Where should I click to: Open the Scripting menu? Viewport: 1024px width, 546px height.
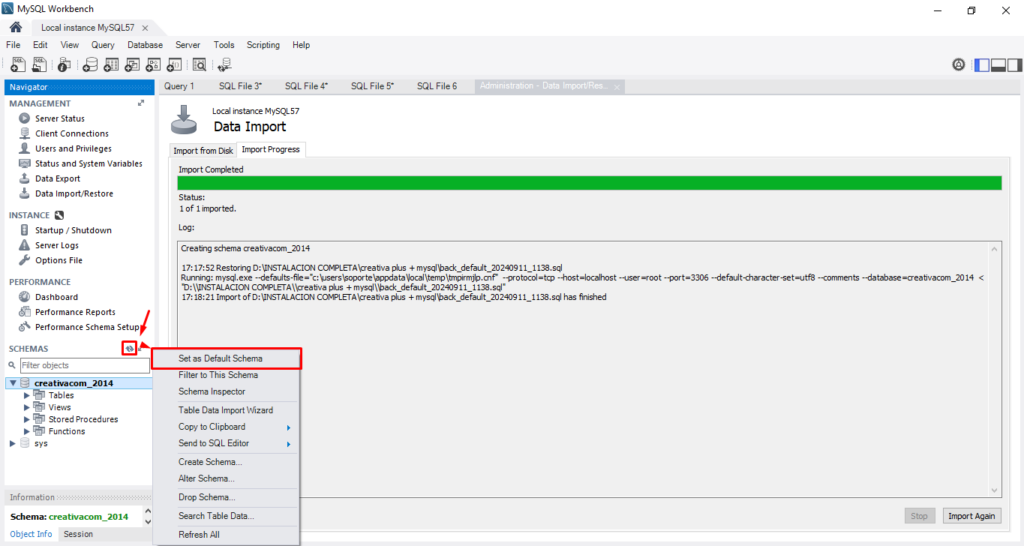tap(263, 45)
